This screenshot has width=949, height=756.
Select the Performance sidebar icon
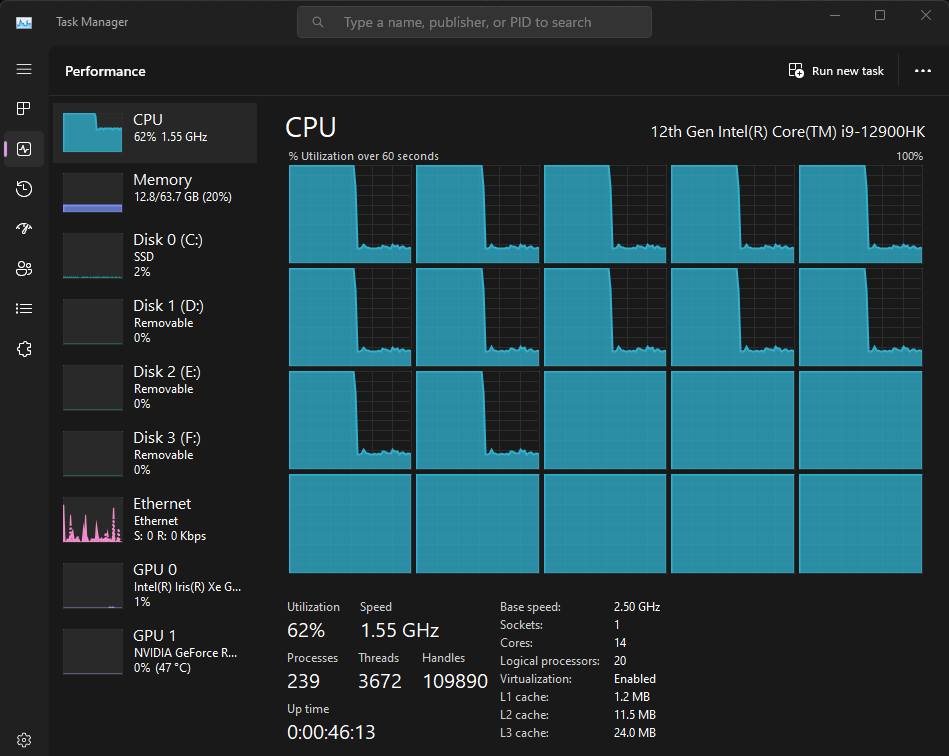(x=24, y=149)
